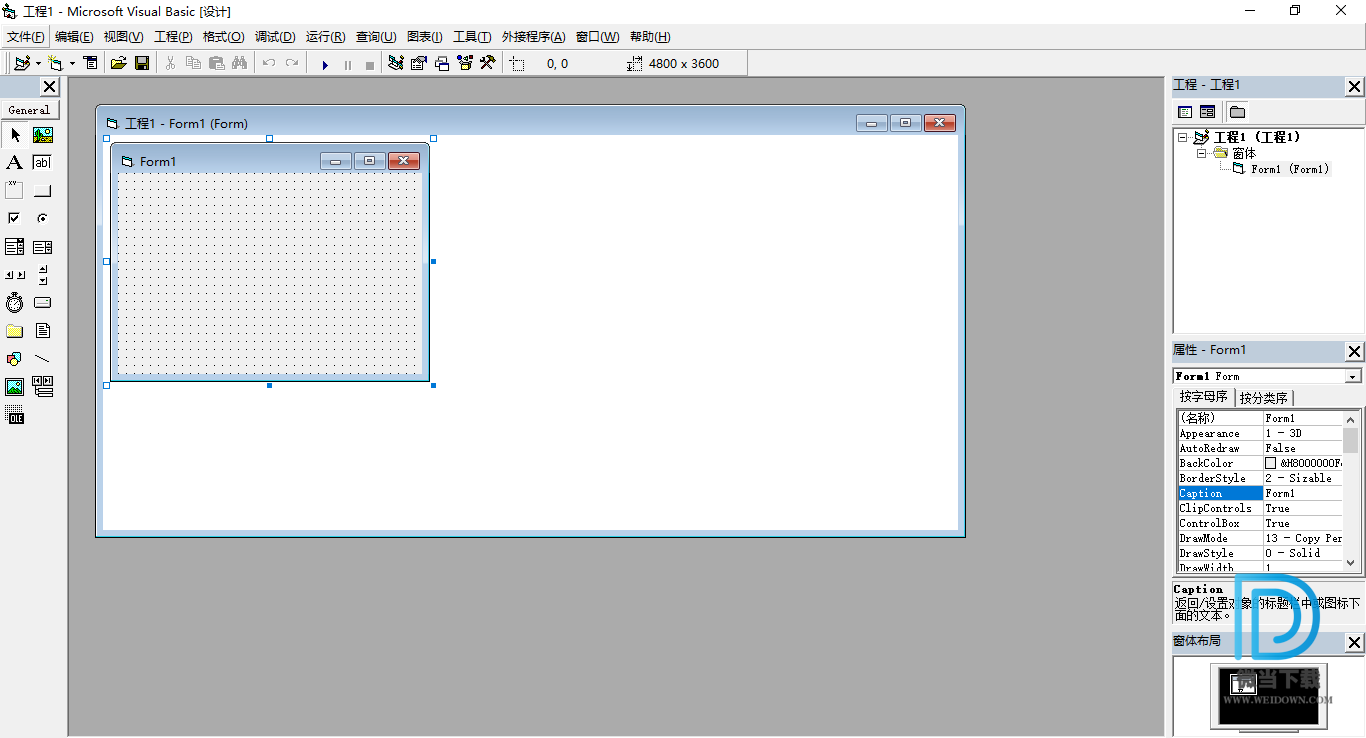This screenshot has width=1366, height=738.
Task: Select the Line control tool
Action: coord(43,359)
